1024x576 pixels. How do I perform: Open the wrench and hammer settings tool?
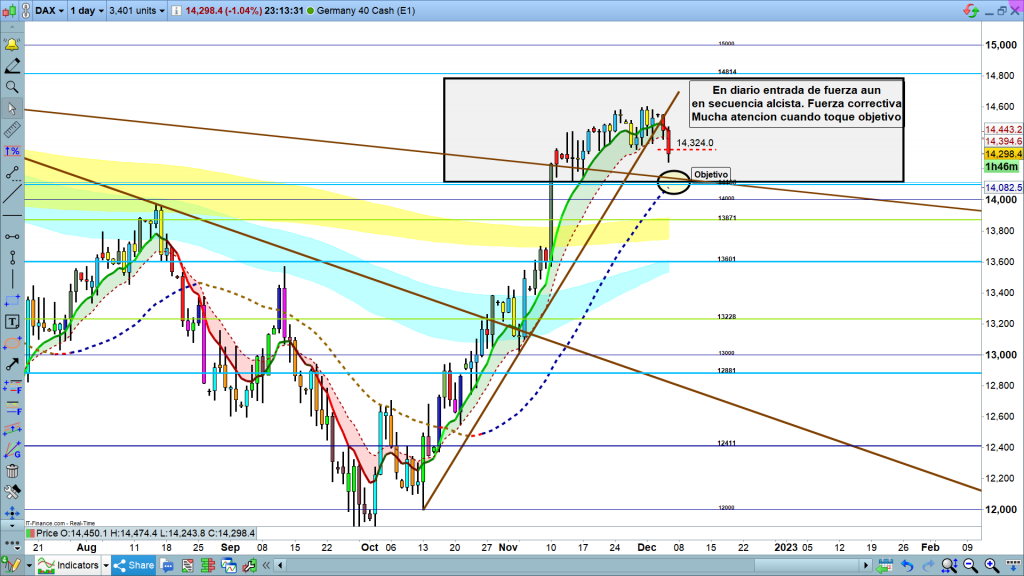[x=13, y=492]
